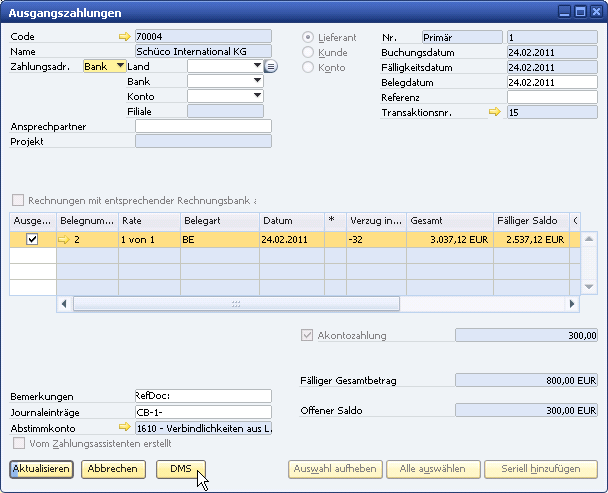Open the Bank field dropdown
608x493 pixels.
click(258, 81)
